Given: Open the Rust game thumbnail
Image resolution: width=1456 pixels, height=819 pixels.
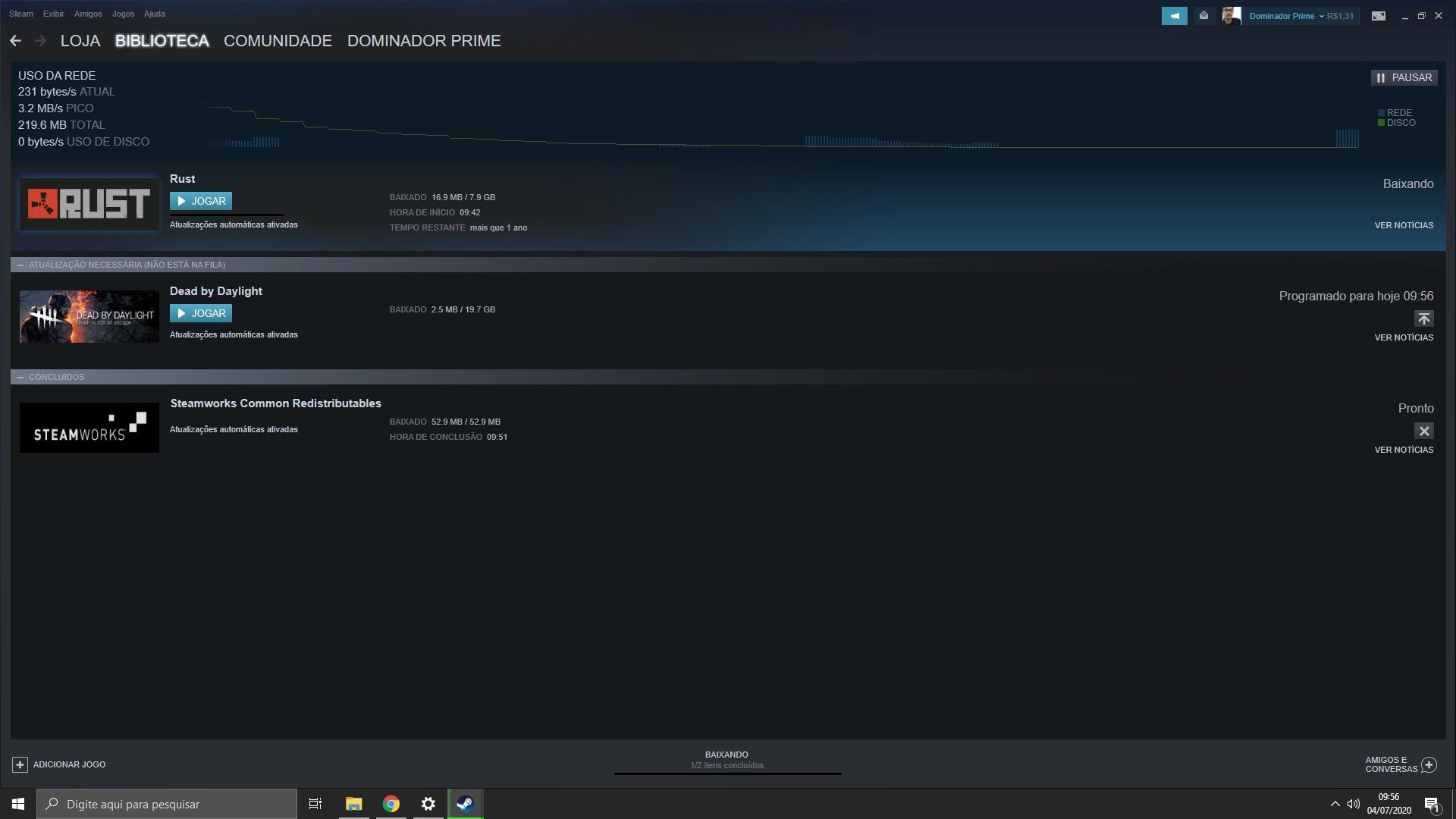Looking at the screenshot, I should click(x=89, y=204).
